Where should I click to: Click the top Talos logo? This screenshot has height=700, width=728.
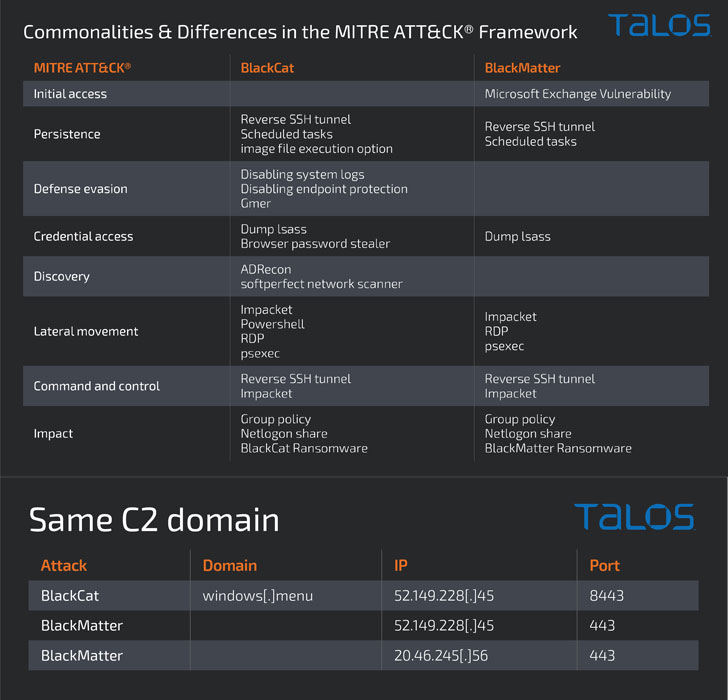(659, 25)
